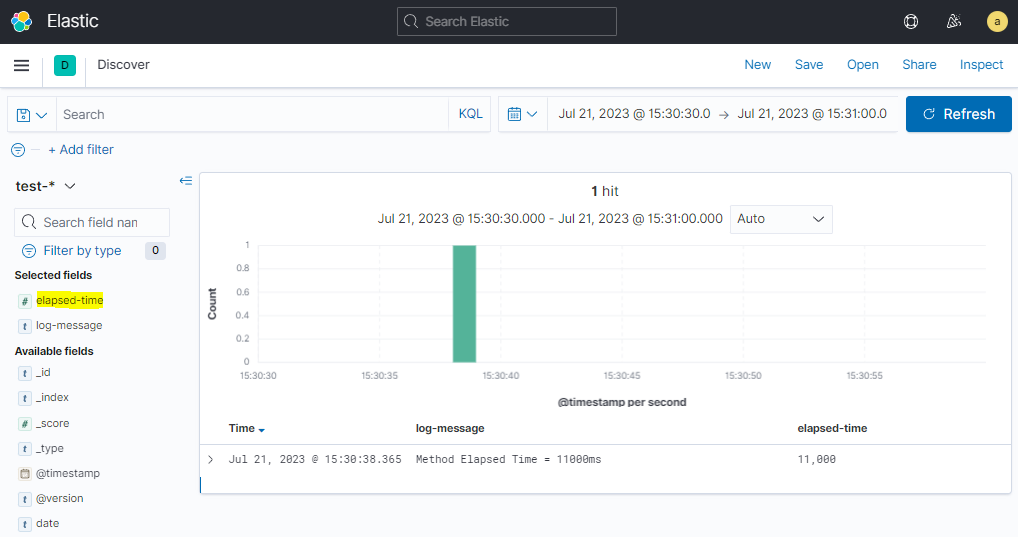Click the Elastic logo icon

coord(21,21)
